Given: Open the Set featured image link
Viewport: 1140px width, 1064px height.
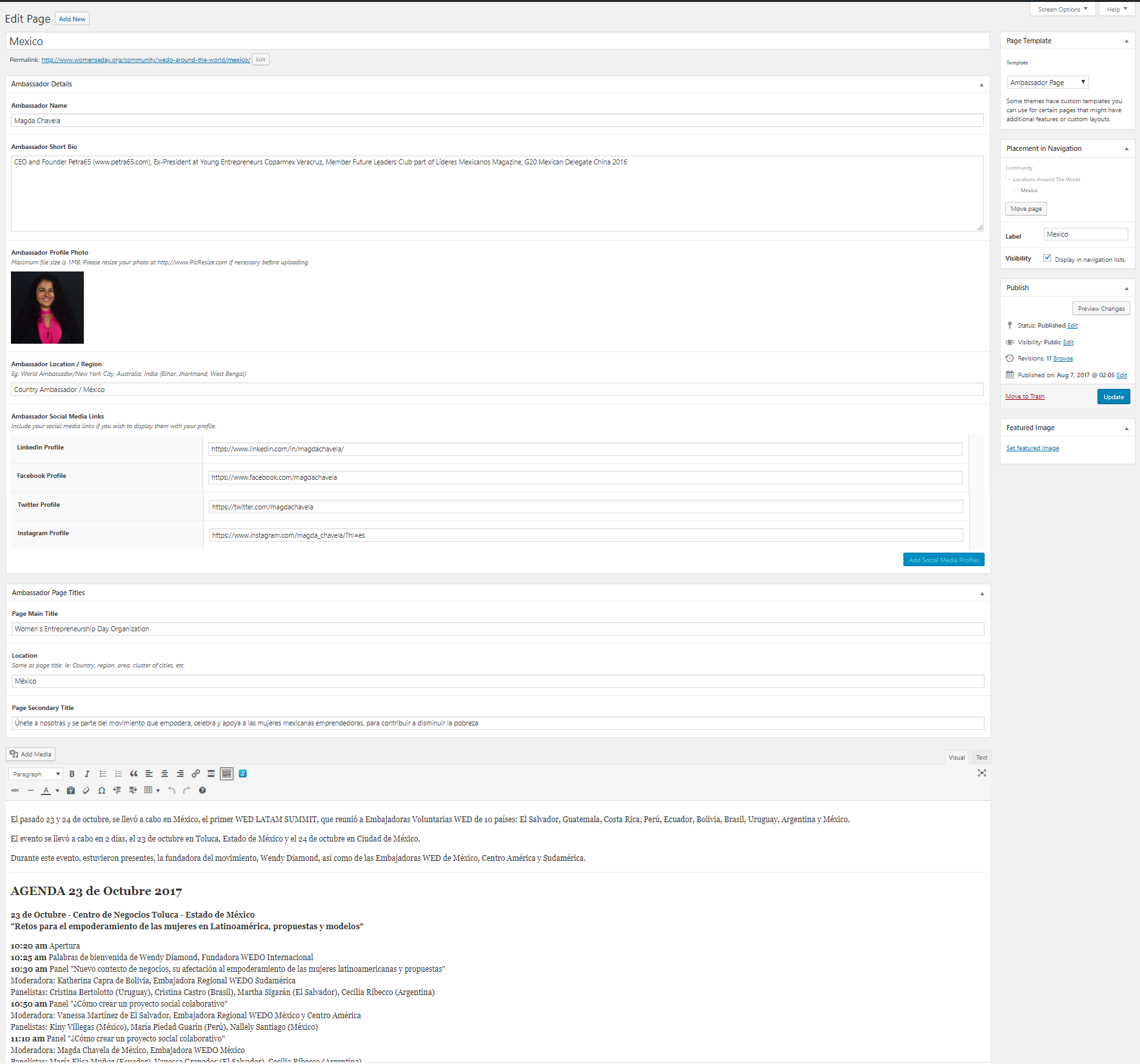Looking at the screenshot, I should point(1032,448).
